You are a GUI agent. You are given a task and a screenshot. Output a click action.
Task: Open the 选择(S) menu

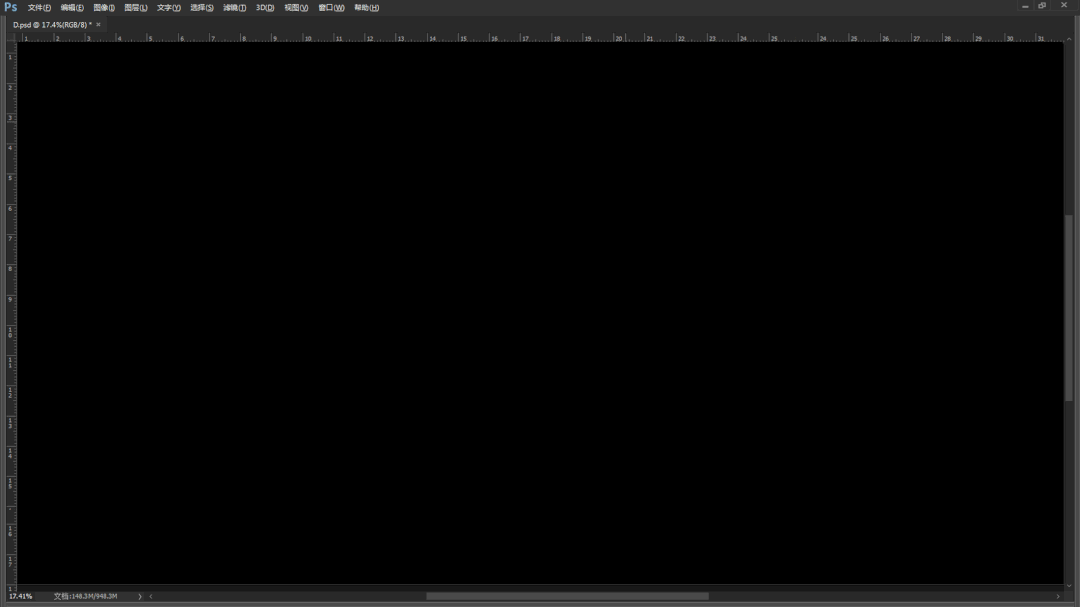pyautogui.click(x=202, y=8)
